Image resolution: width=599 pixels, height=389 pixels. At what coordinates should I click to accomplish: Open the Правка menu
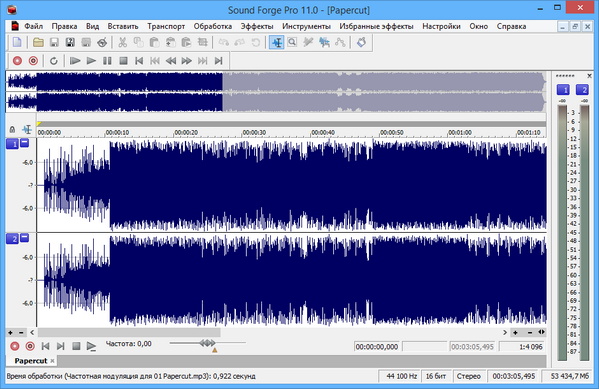[64, 26]
